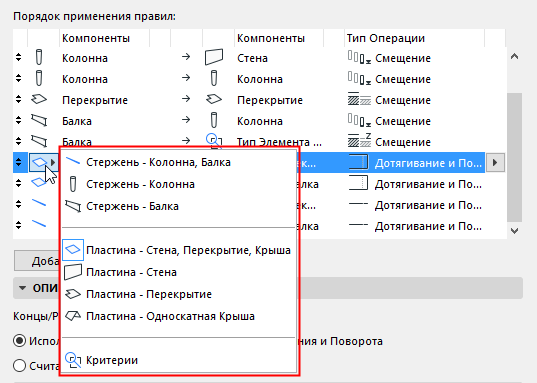Select the "Счита..." radio button
The image size is (537, 383).
click(x=20, y=366)
